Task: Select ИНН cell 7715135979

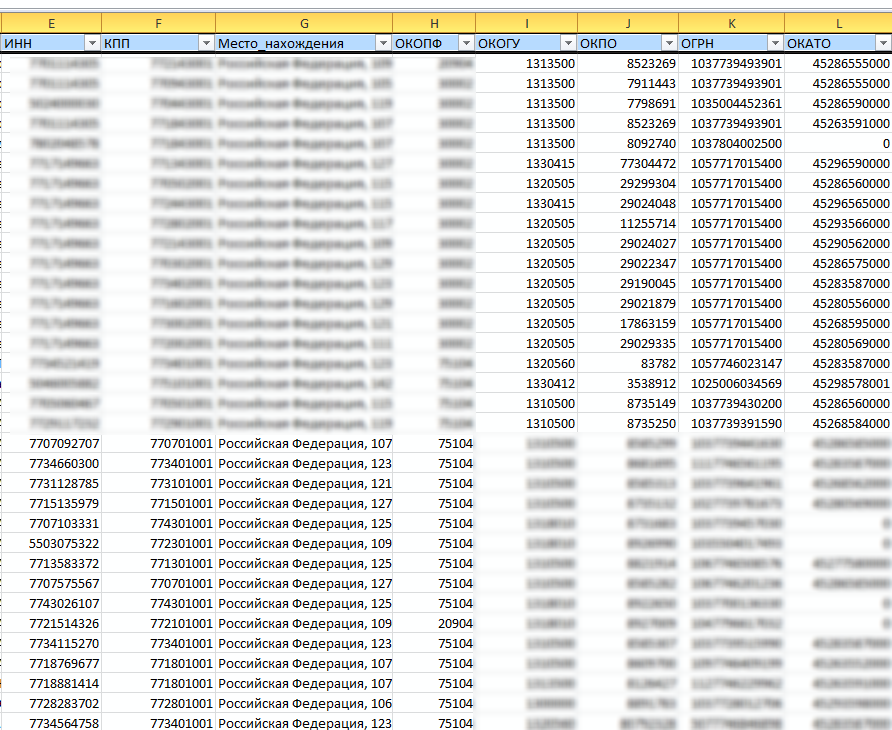Action: click(x=51, y=504)
